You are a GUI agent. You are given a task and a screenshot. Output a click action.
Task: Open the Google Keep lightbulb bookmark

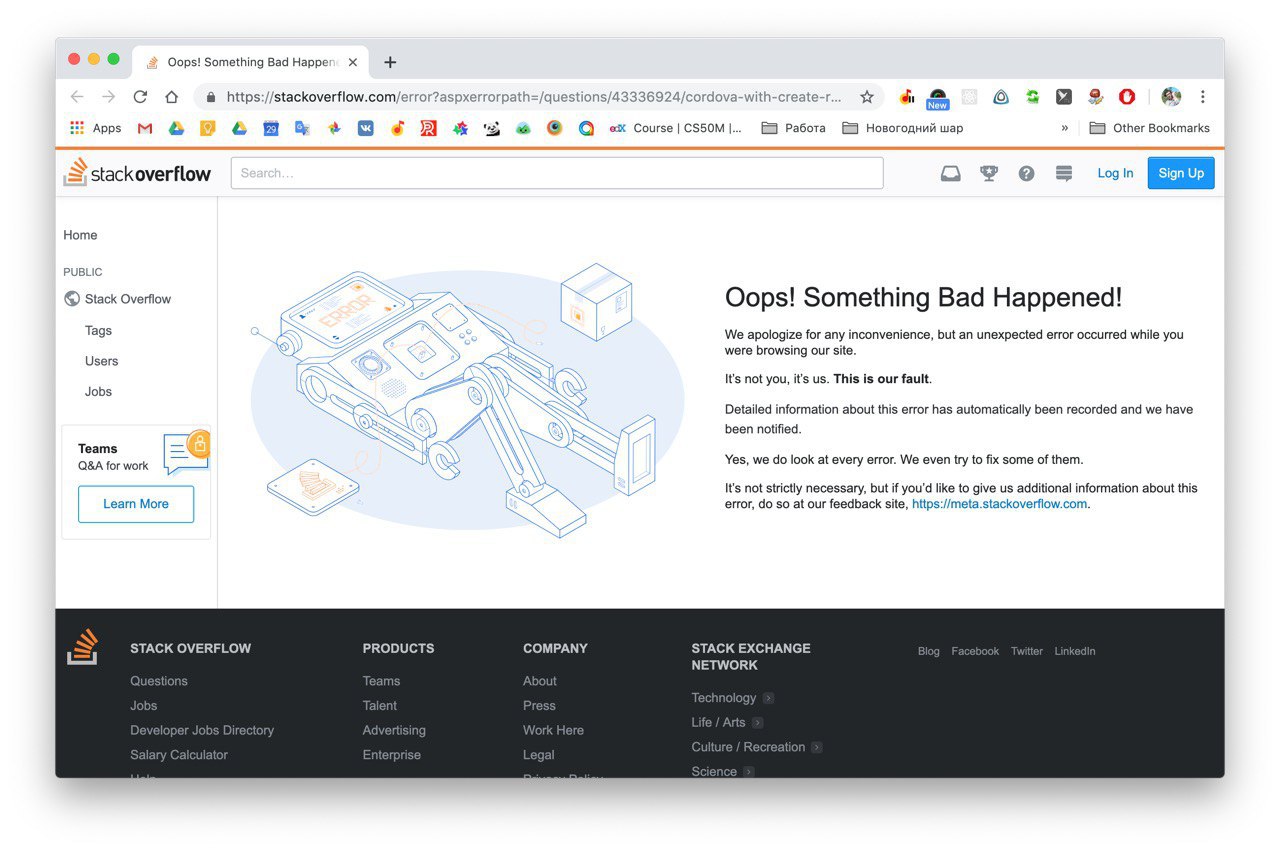point(208,128)
